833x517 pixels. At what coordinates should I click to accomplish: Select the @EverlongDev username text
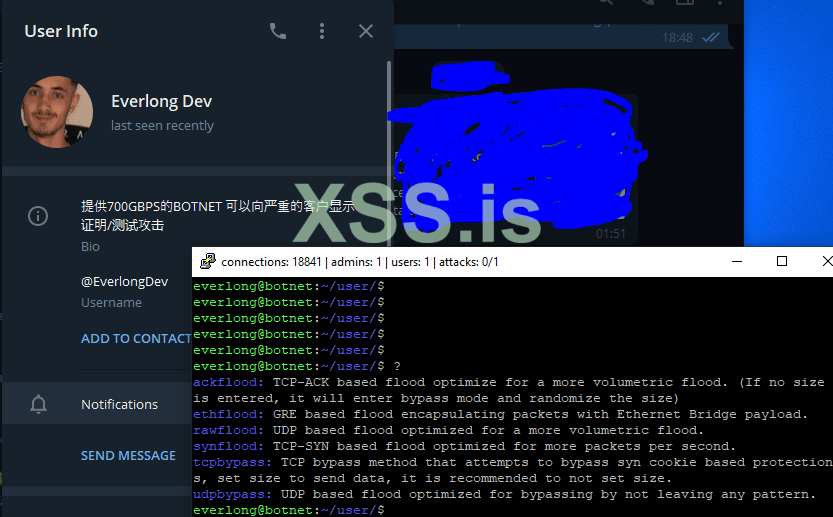pos(124,282)
